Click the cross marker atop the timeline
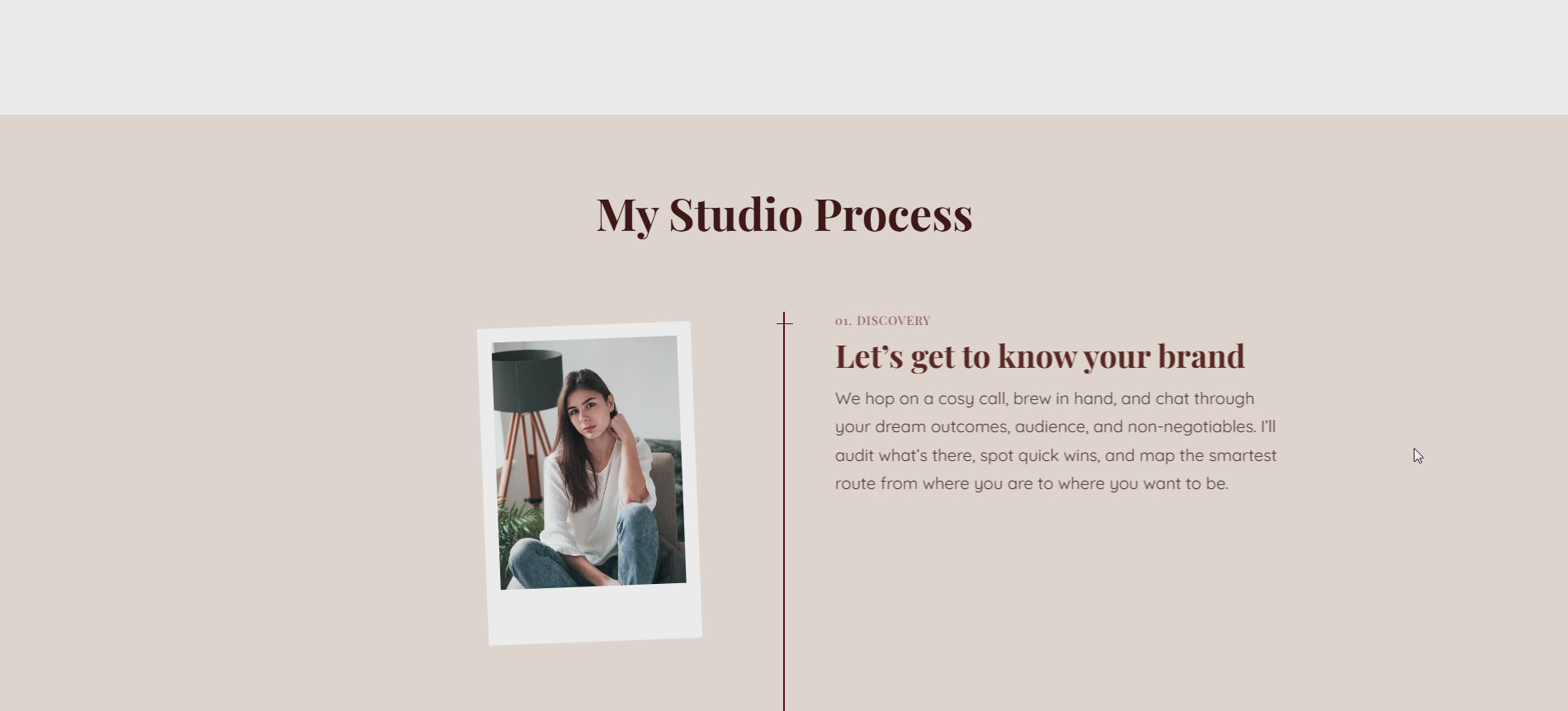 (x=784, y=323)
